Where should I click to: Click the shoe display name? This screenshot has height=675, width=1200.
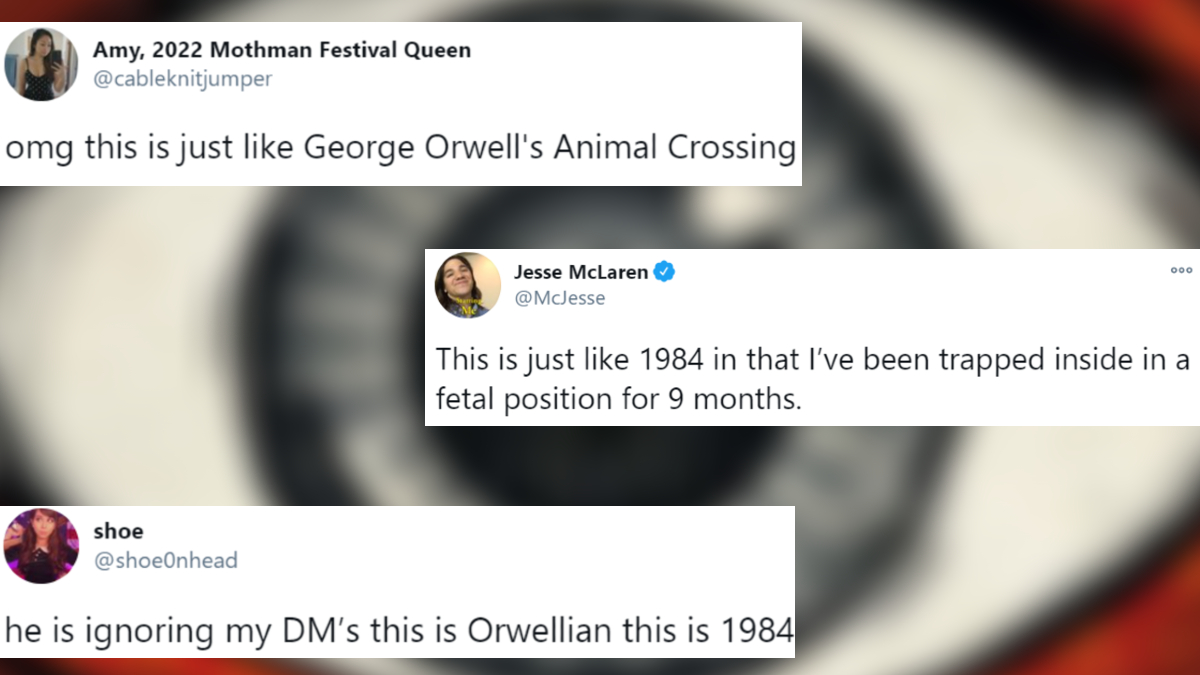click(118, 531)
